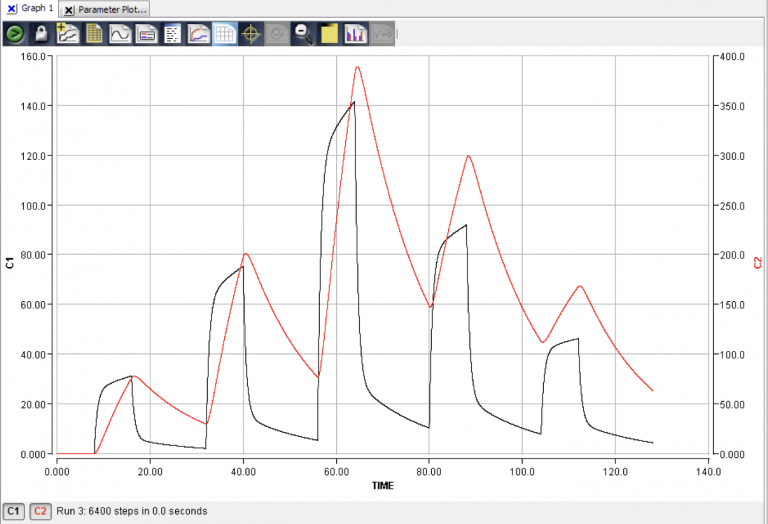The width and height of the screenshot is (768, 524).
Task: Close the Graph 1 tab
Action: tap(11, 9)
